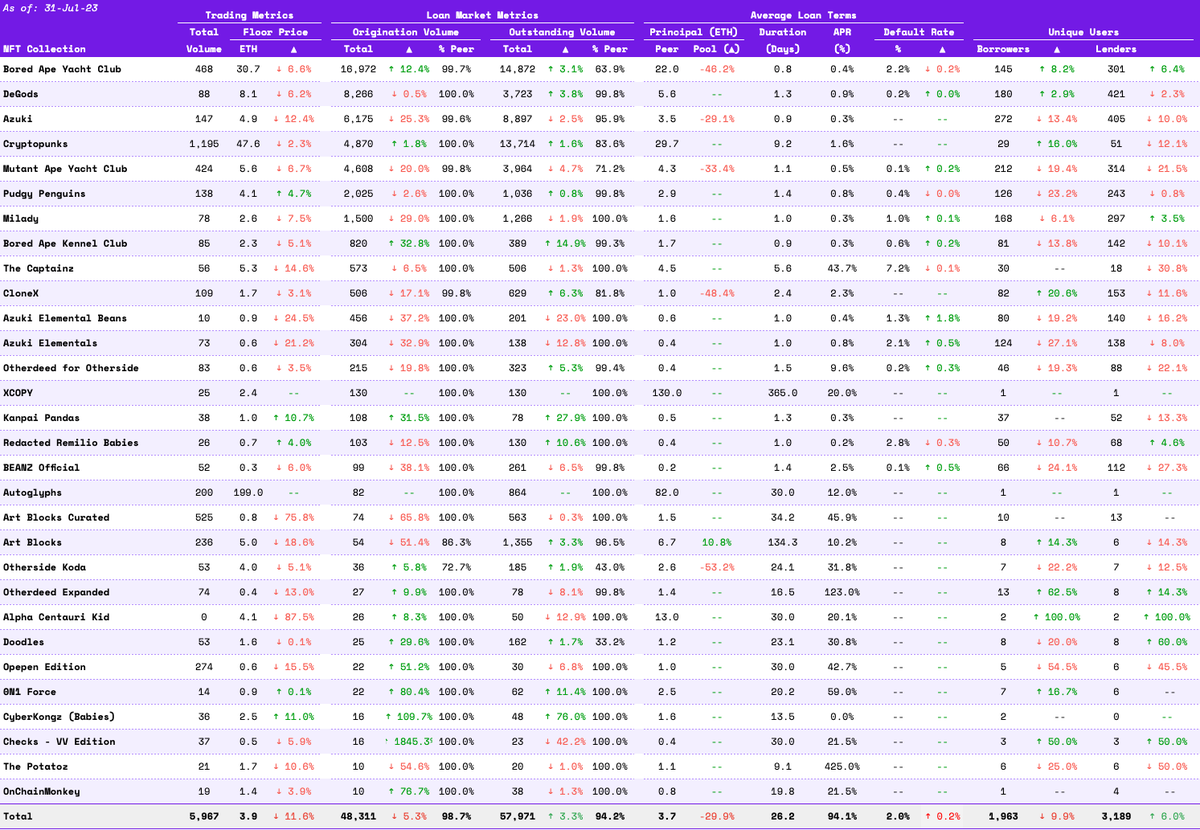Click The Captainz default rate 7.2%
The width and height of the screenshot is (1200, 830).
896,268
